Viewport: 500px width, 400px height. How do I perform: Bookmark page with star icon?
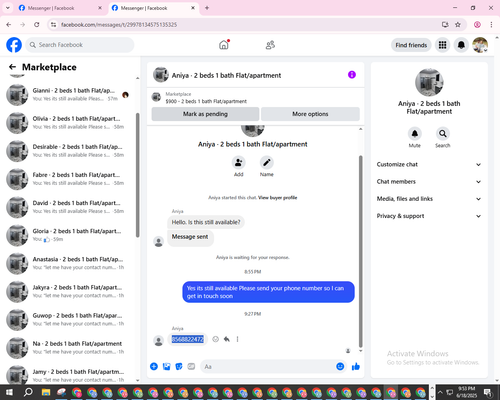click(458, 24)
